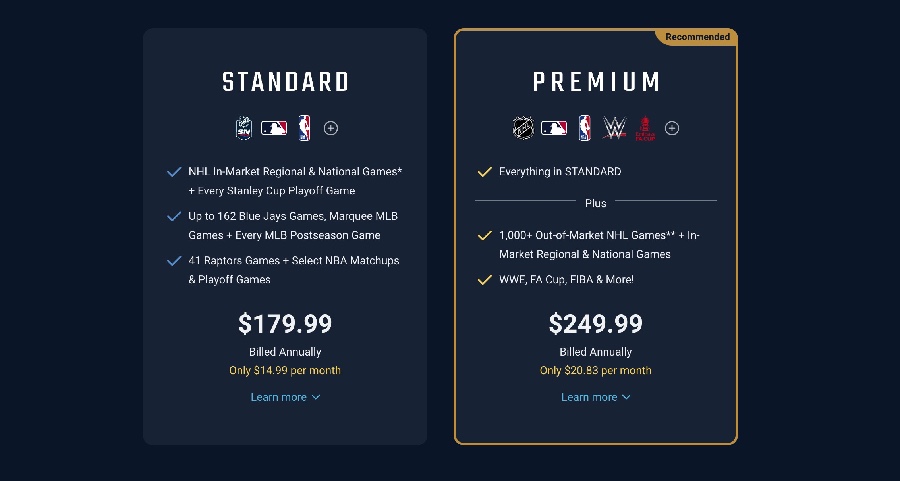Click the $179.99 Standard price
The image size is (900, 481).
click(x=285, y=324)
